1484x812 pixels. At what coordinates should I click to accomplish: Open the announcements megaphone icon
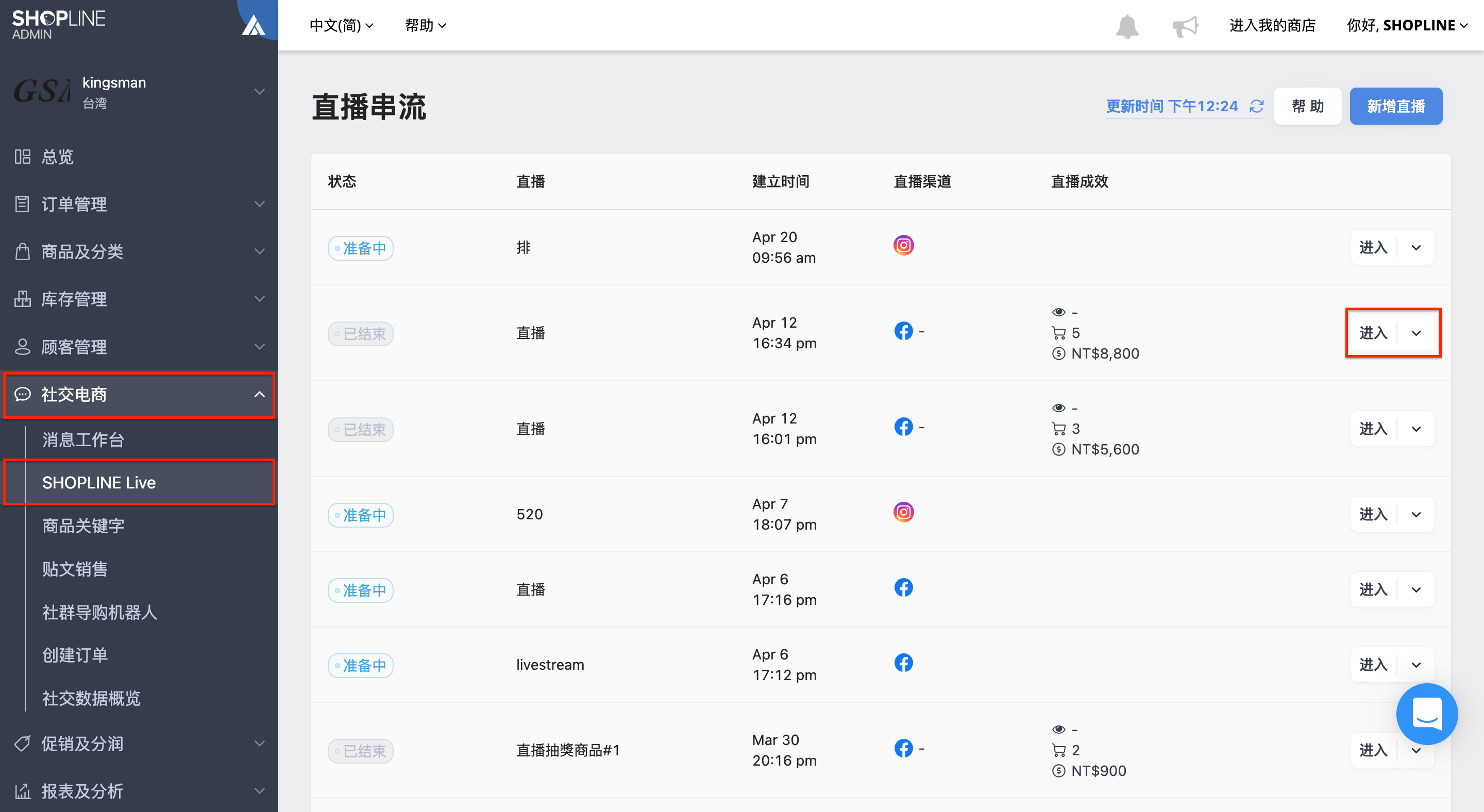(1185, 26)
